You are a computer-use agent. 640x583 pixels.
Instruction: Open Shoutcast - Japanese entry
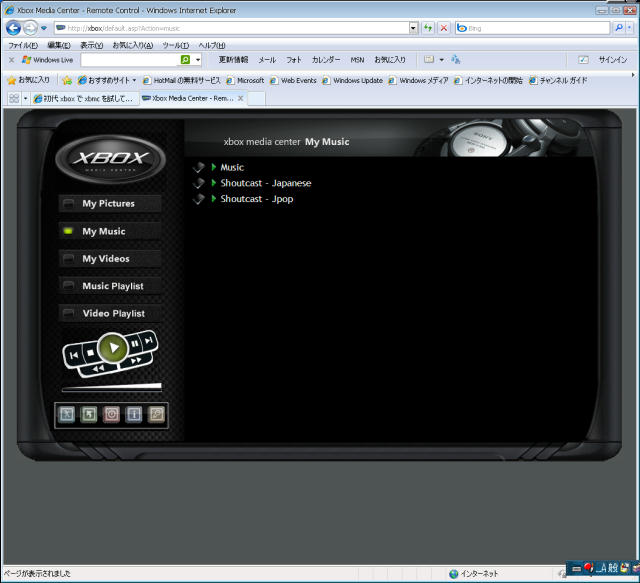click(266, 183)
